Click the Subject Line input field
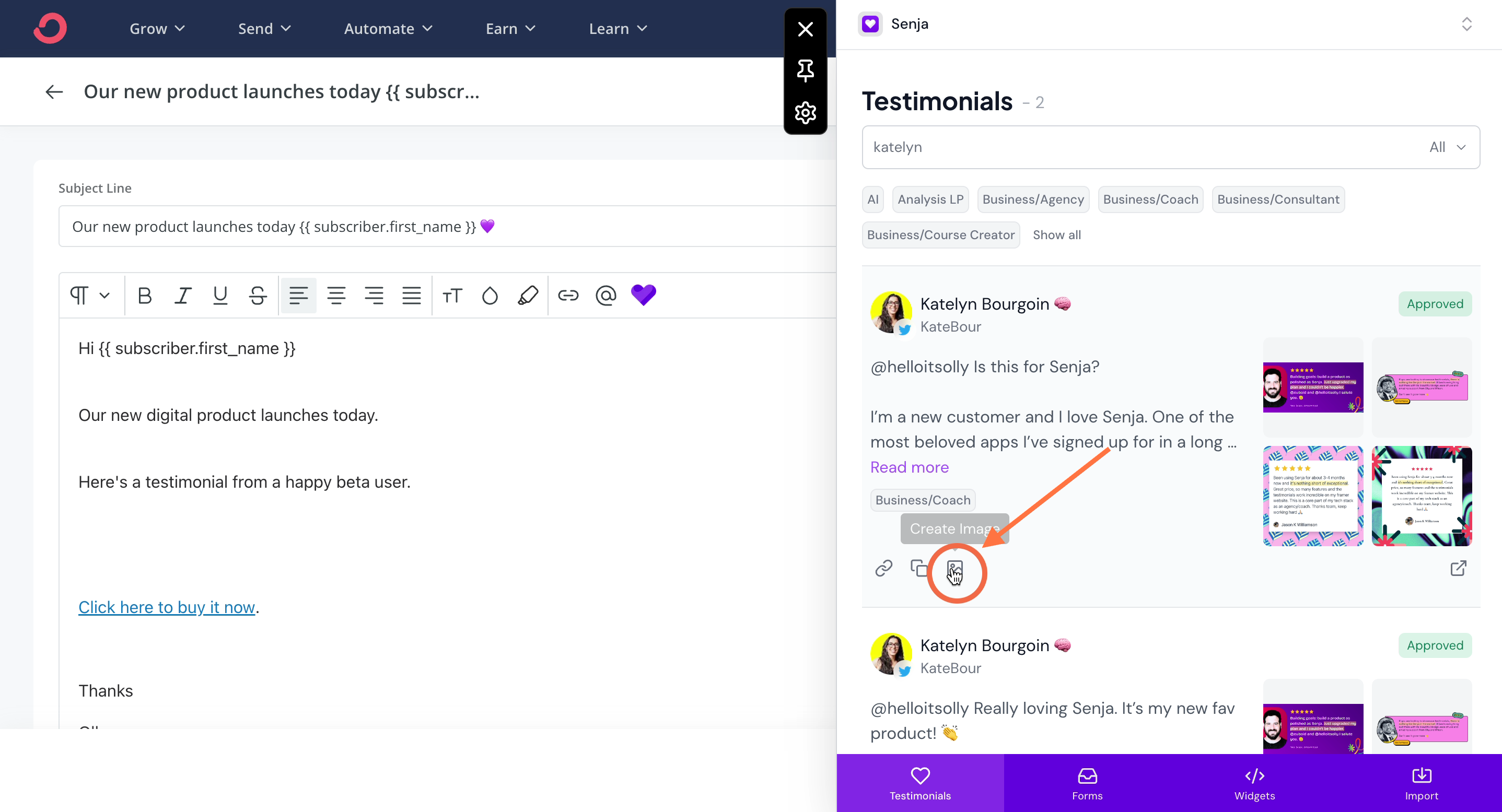This screenshot has width=1502, height=812. (447, 226)
